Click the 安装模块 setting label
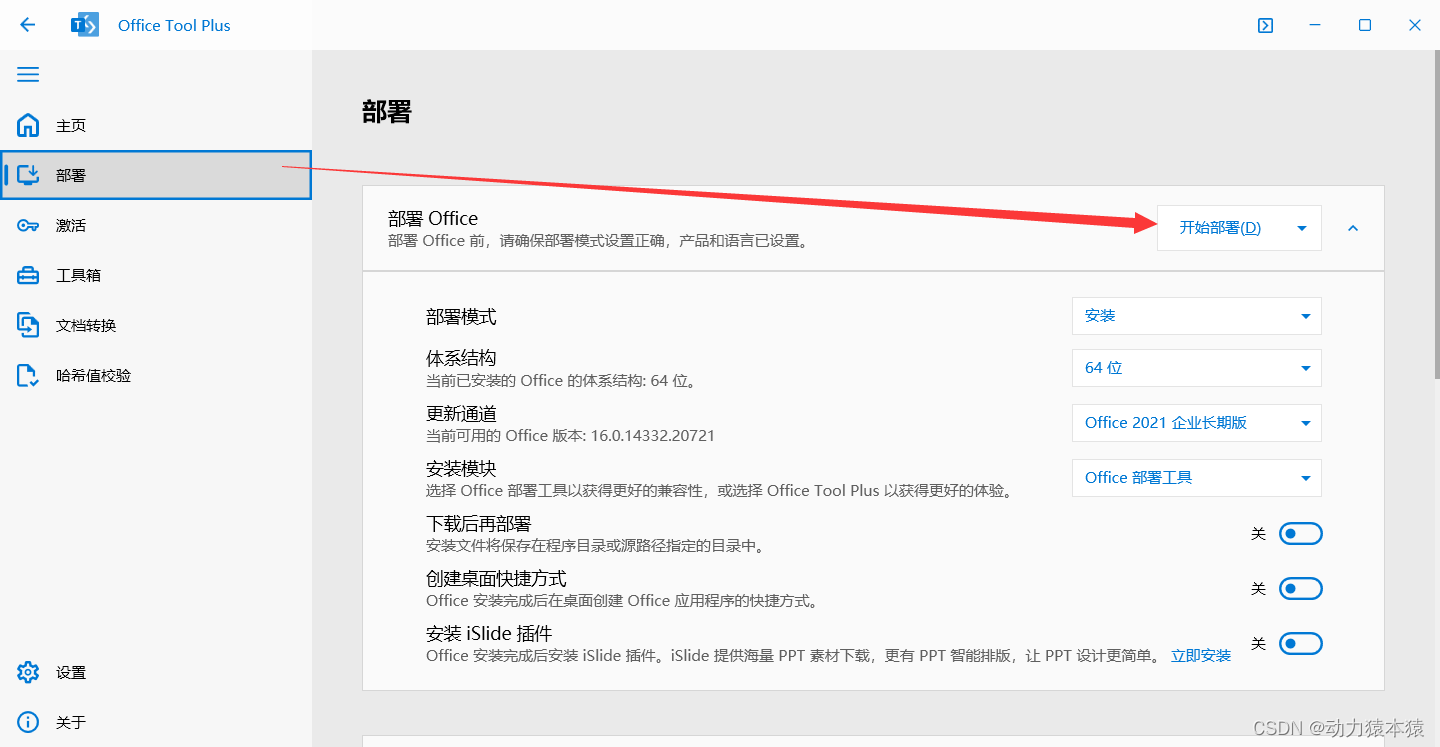The width and height of the screenshot is (1440, 747). pyautogui.click(x=461, y=468)
